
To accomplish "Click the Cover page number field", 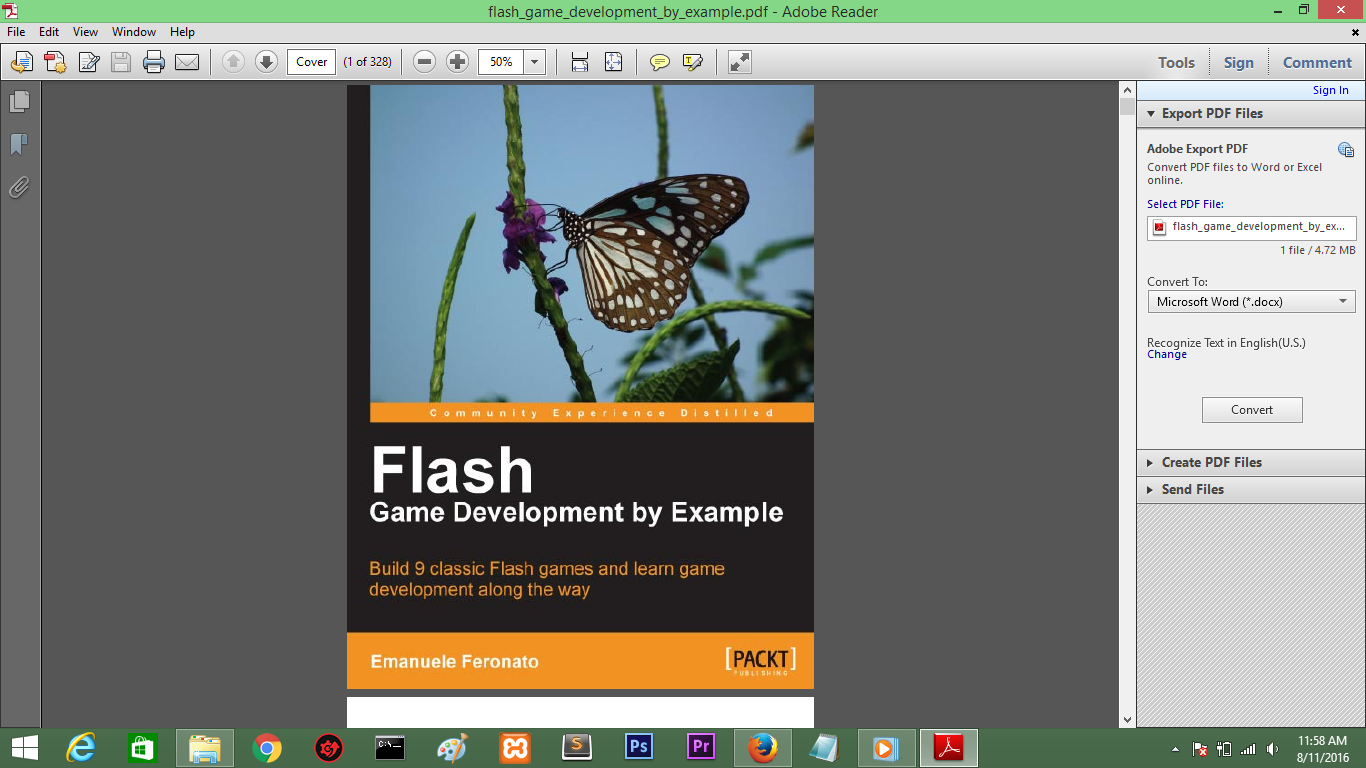I will click(x=310, y=62).
